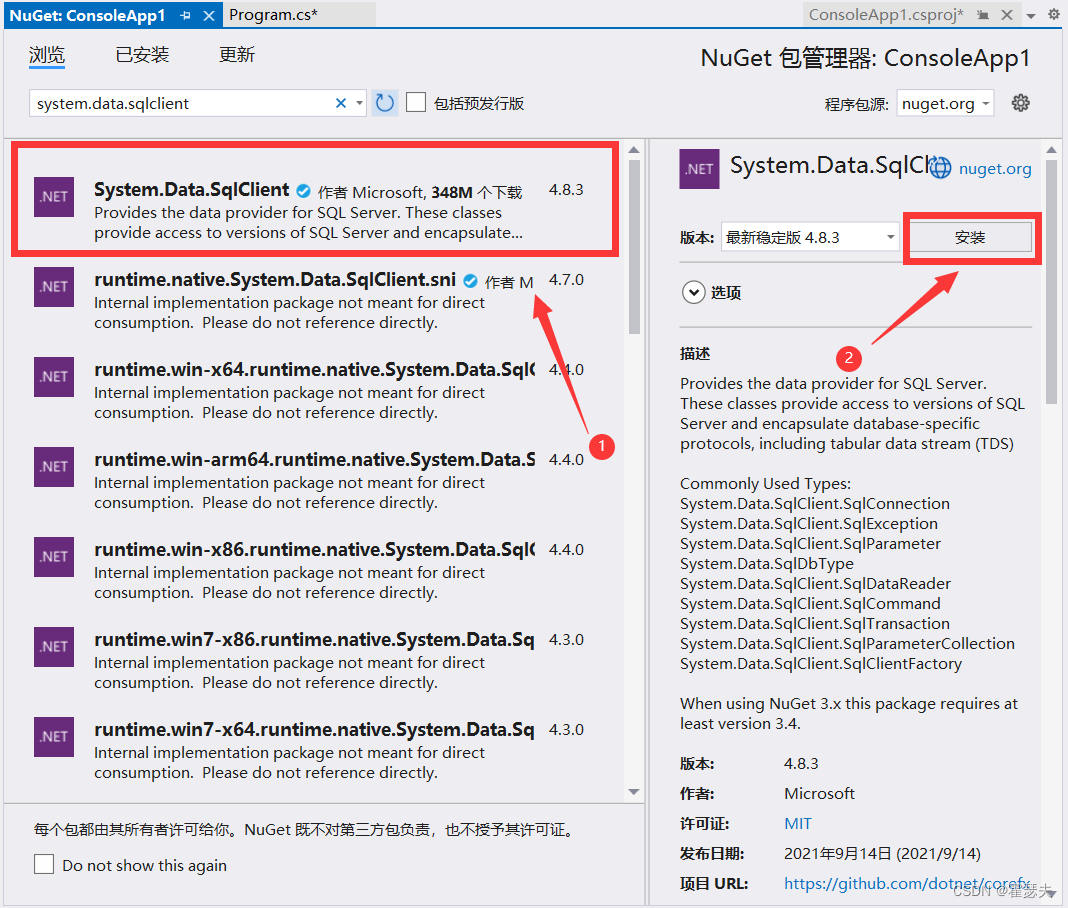1068x908 pixels.
Task: Open the document tabs overflow dropdown arrow
Action: click(1031, 16)
